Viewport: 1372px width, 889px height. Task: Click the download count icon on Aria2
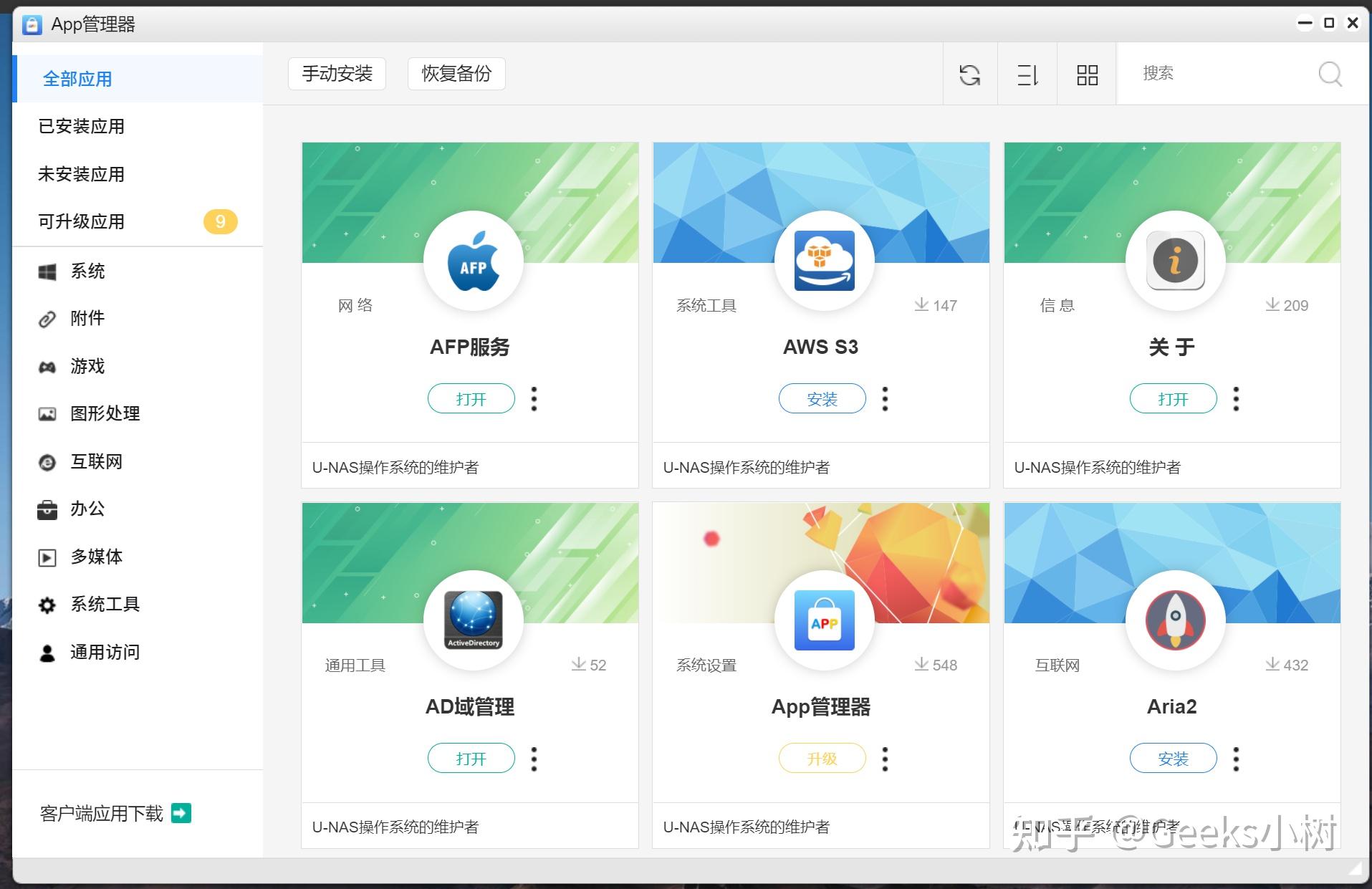(x=1272, y=664)
